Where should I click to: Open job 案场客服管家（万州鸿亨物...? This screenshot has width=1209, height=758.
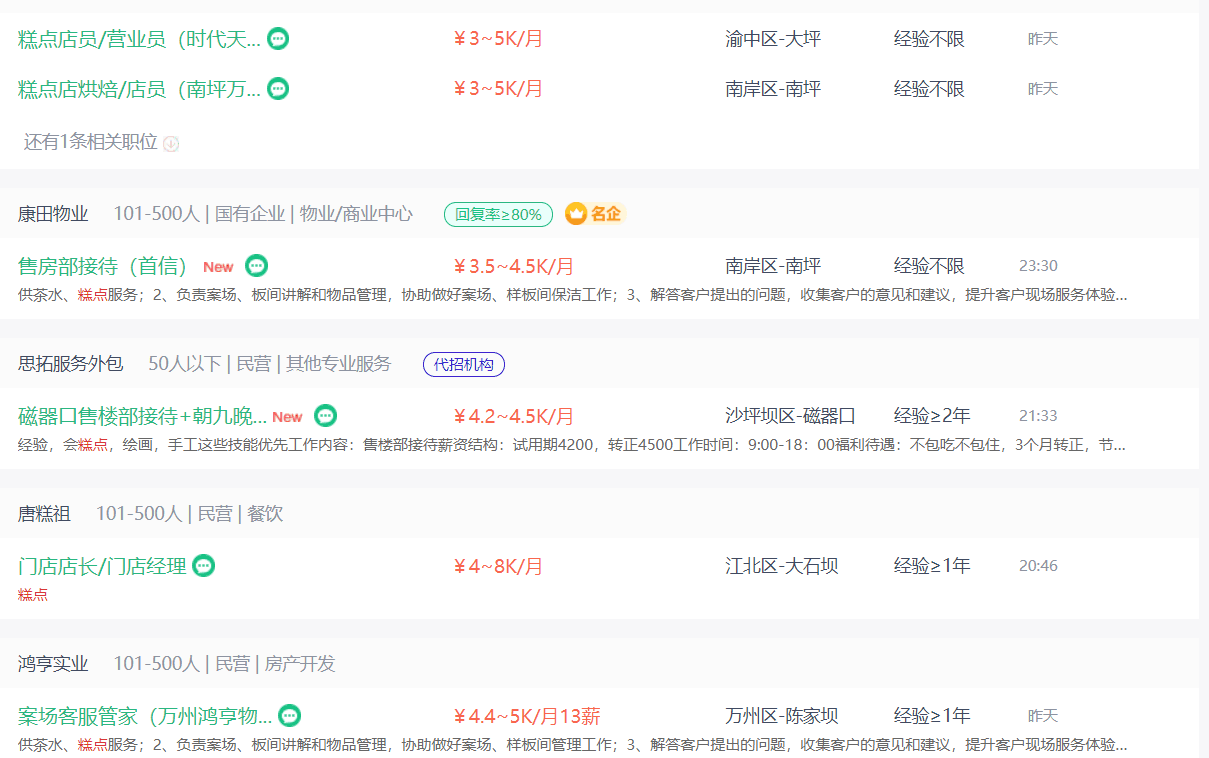point(145,715)
